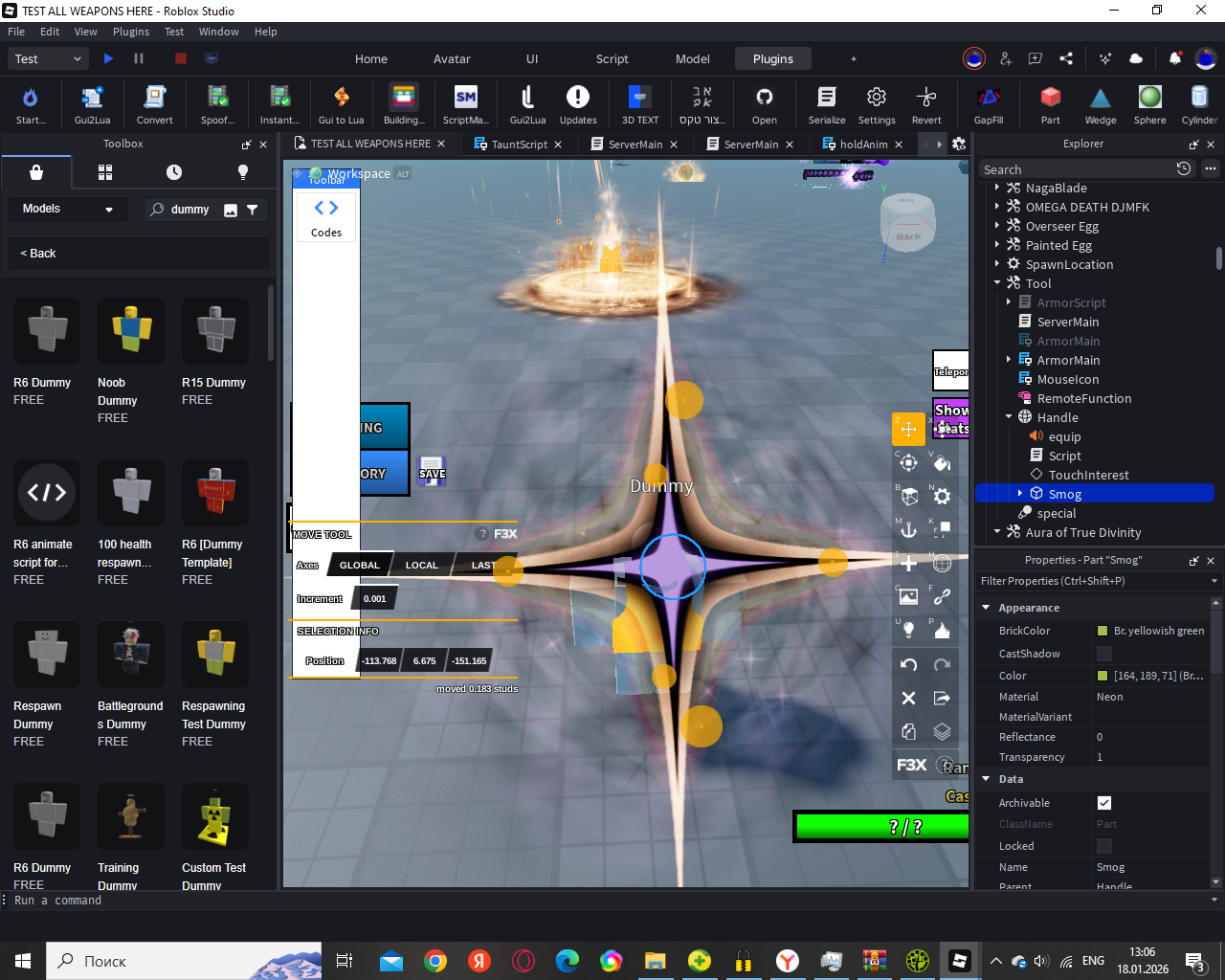This screenshot has width=1225, height=980.
Task: Expand the ArmorScript tree node
Action: point(1009,302)
